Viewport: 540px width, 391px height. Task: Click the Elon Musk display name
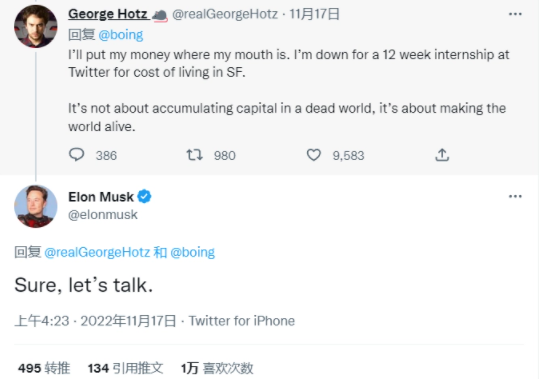[101, 197]
